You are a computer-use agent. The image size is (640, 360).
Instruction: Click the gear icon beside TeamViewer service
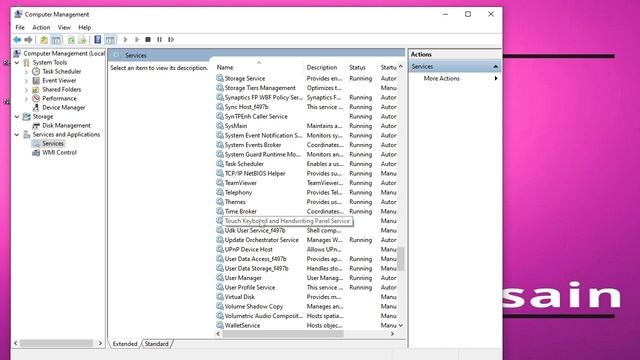[x=220, y=182]
